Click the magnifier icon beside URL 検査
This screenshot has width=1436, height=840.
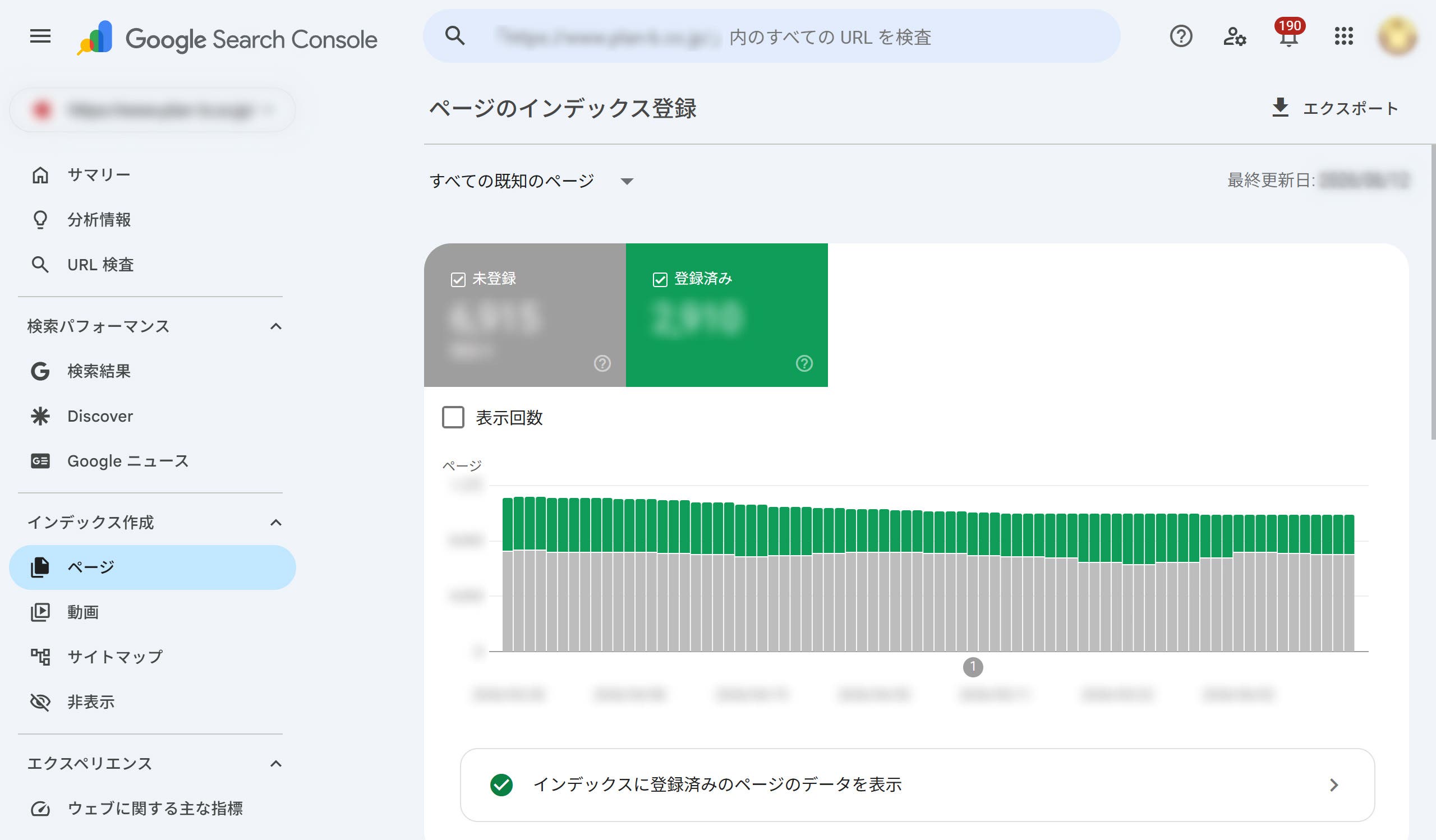40,265
